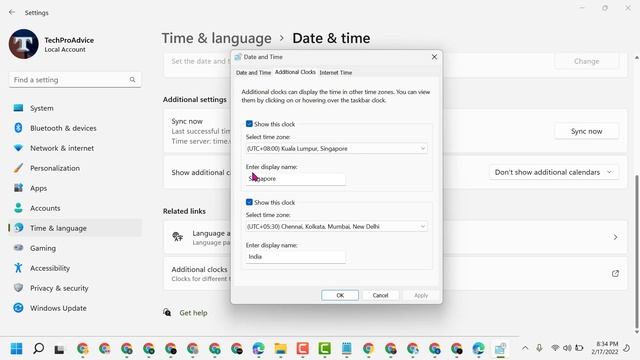Click the Settings page vertical scrollbar
The image size is (640, 360).
tap(636, 251)
